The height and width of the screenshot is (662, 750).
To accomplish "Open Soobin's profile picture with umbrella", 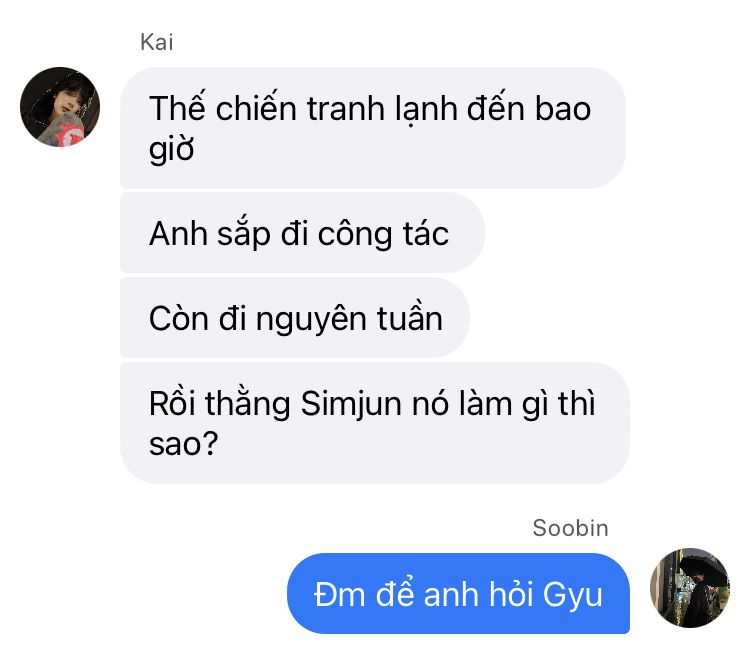I will (x=690, y=588).
